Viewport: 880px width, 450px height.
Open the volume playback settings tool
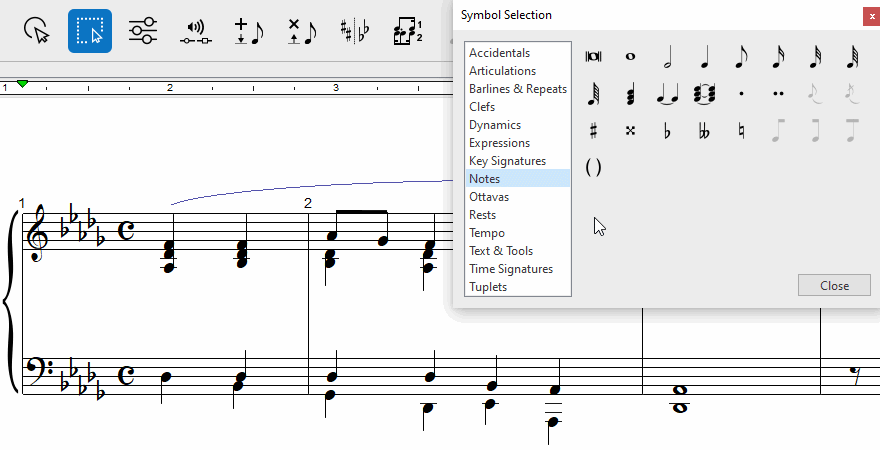click(196, 31)
